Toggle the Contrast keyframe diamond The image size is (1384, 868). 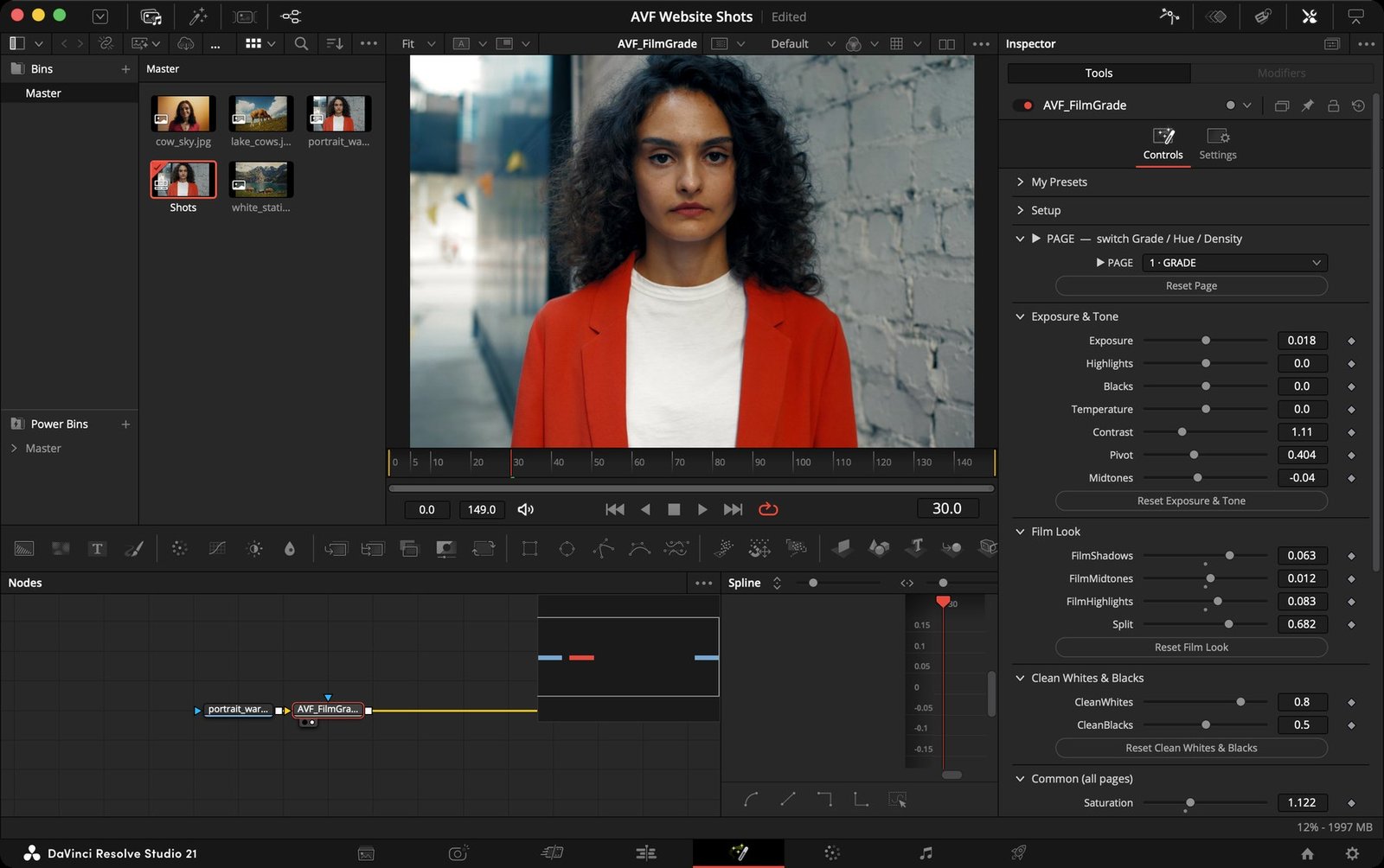click(x=1351, y=432)
